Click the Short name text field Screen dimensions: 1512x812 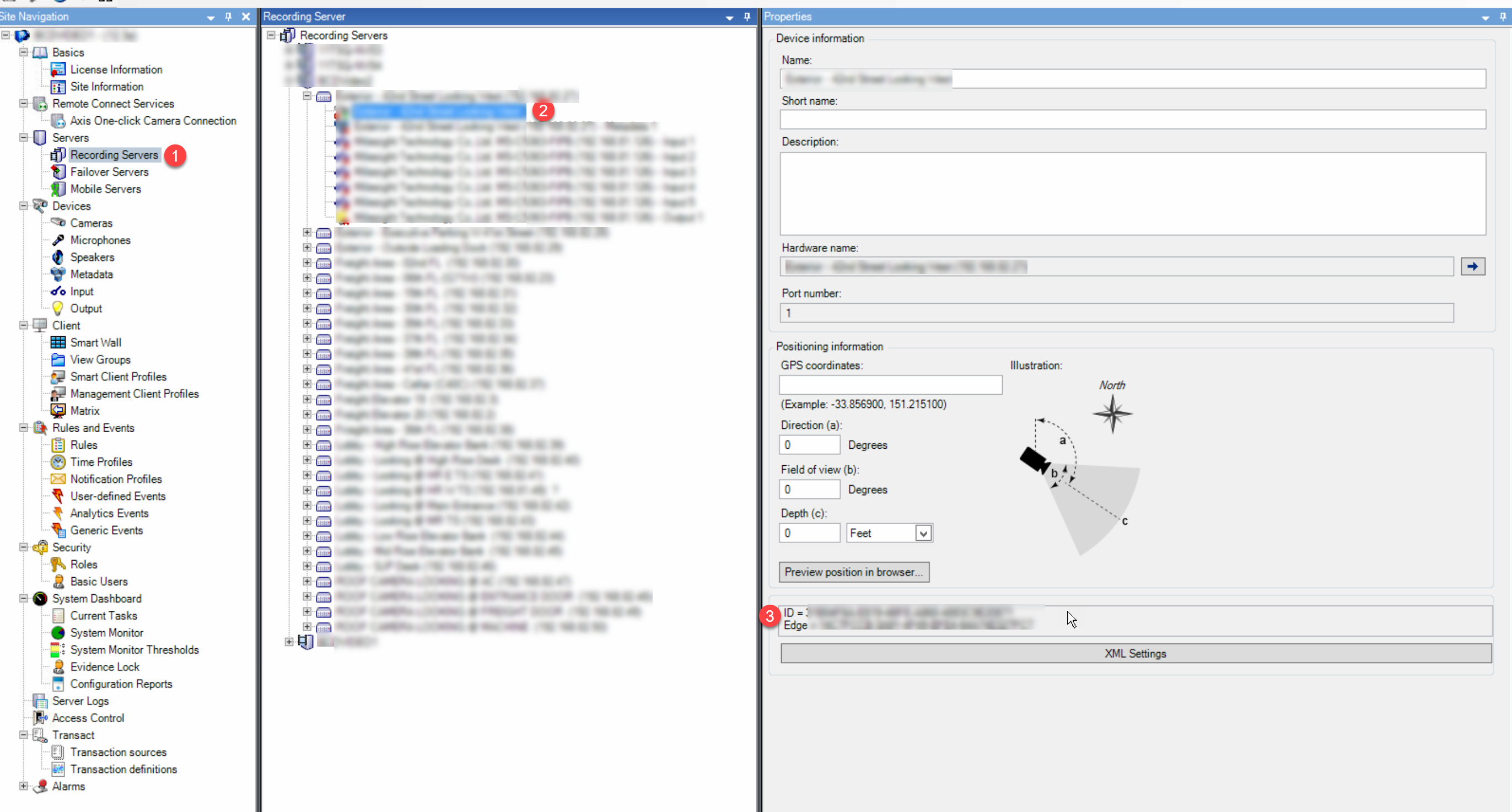coord(1132,120)
